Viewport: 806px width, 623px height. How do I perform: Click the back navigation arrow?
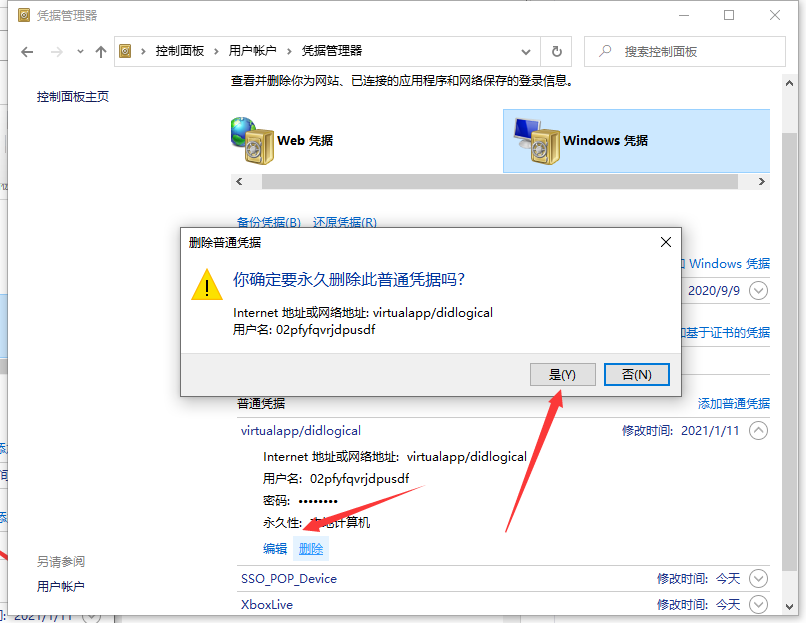(x=27, y=51)
